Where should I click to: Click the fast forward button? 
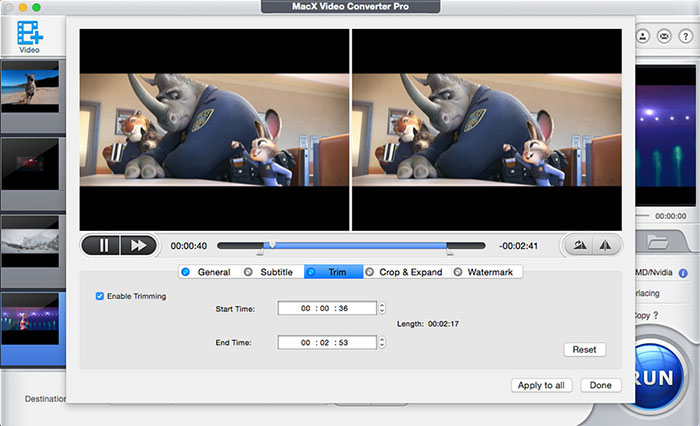pyautogui.click(x=139, y=245)
